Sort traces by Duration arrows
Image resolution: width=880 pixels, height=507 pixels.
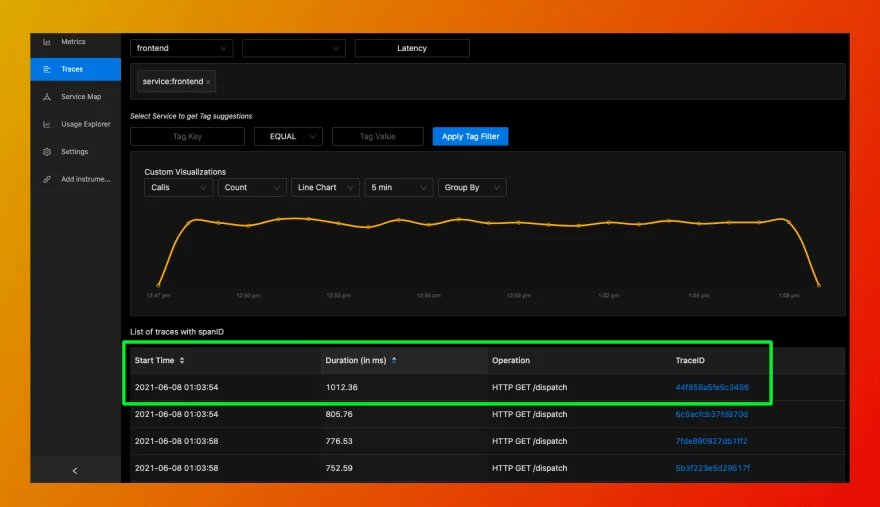coord(394,360)
